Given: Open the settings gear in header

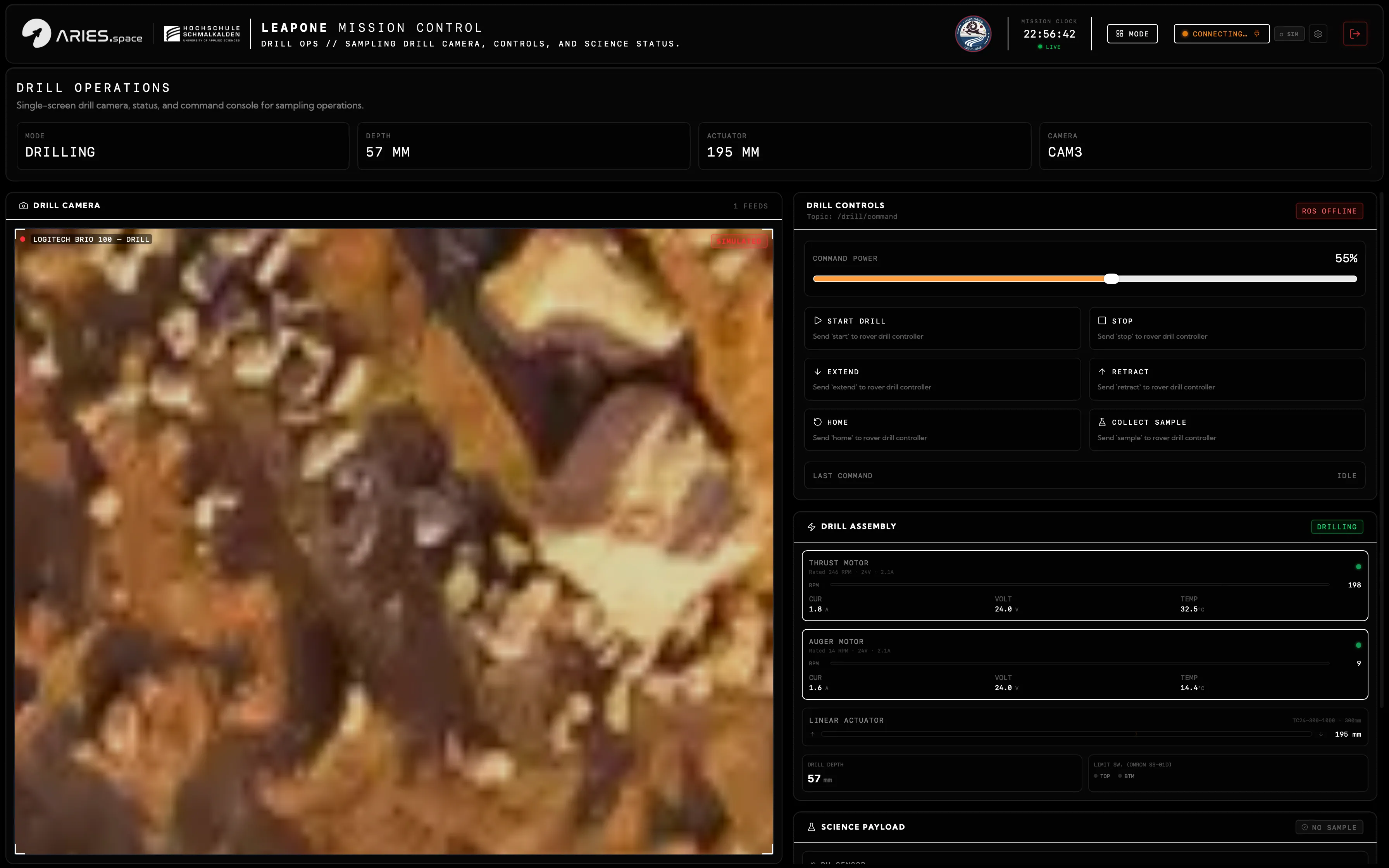Looking at the screenshot, I should tap(1318, 34).
